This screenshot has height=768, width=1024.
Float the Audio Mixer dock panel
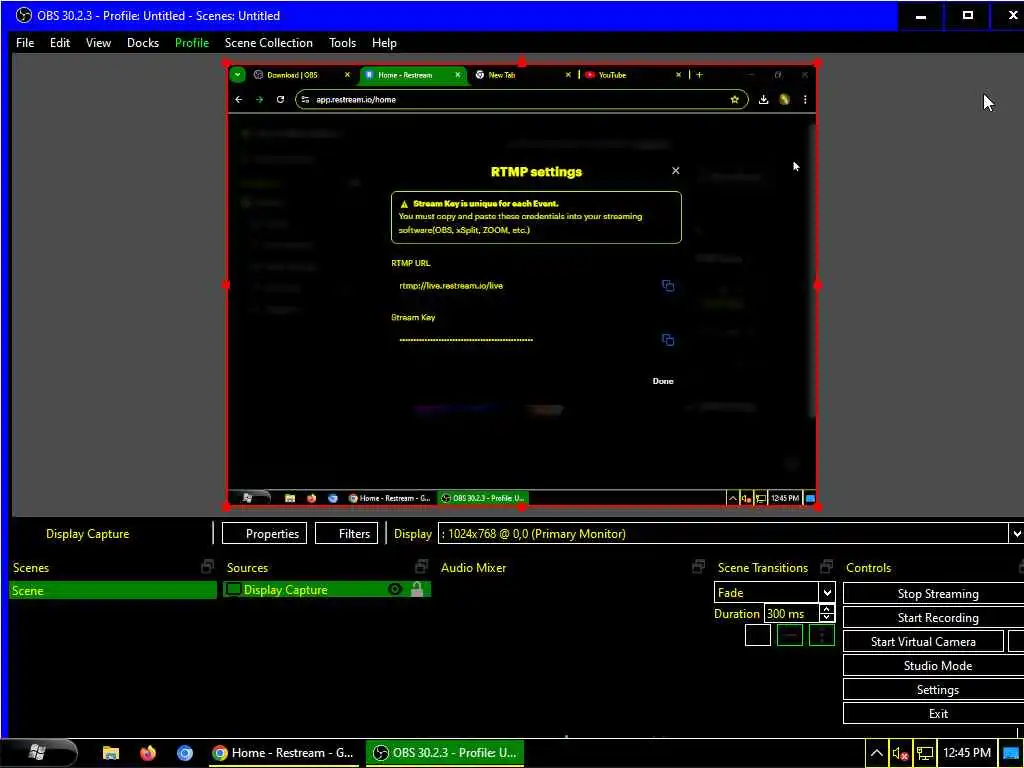pos(698,567)
